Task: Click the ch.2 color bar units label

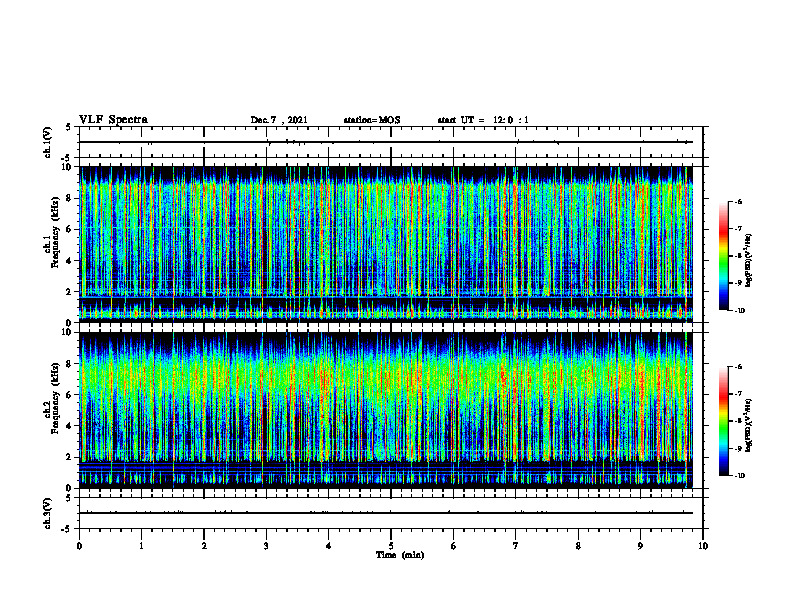Action: point(748,425)
